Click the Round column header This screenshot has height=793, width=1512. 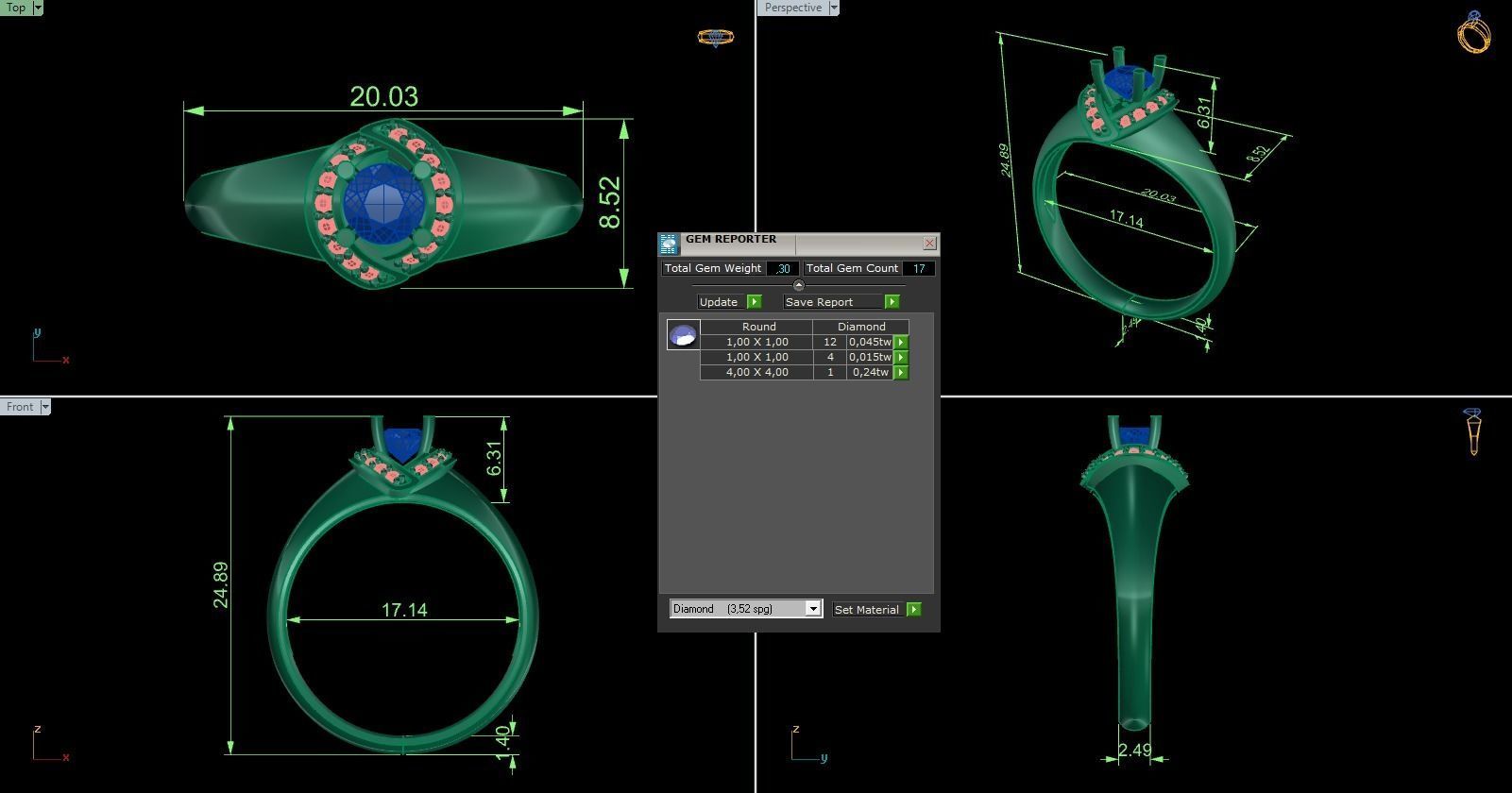click(758, 327)
